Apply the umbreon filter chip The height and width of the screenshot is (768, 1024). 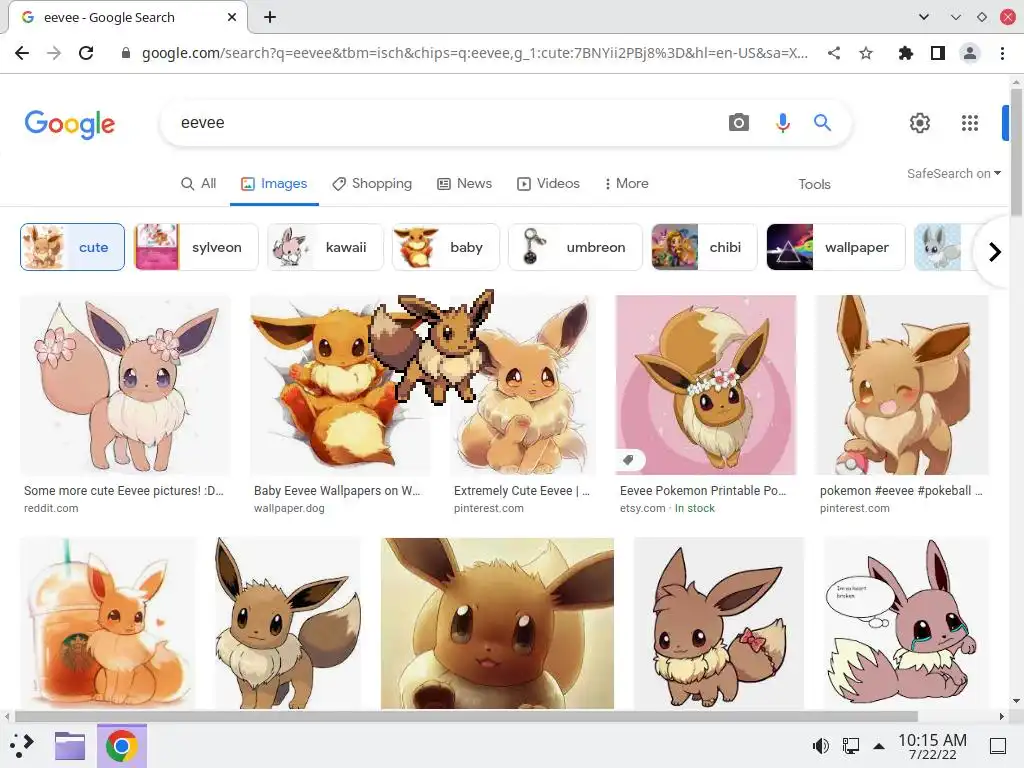click(575, 247)
